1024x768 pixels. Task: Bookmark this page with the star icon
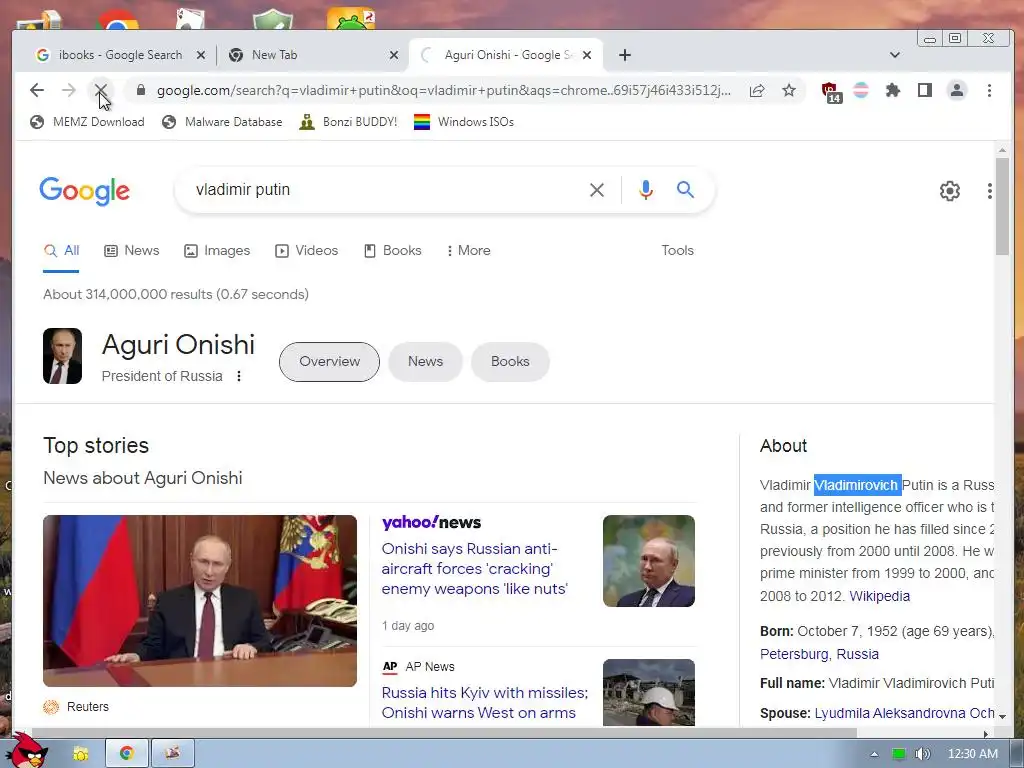[x=789, y=90]
